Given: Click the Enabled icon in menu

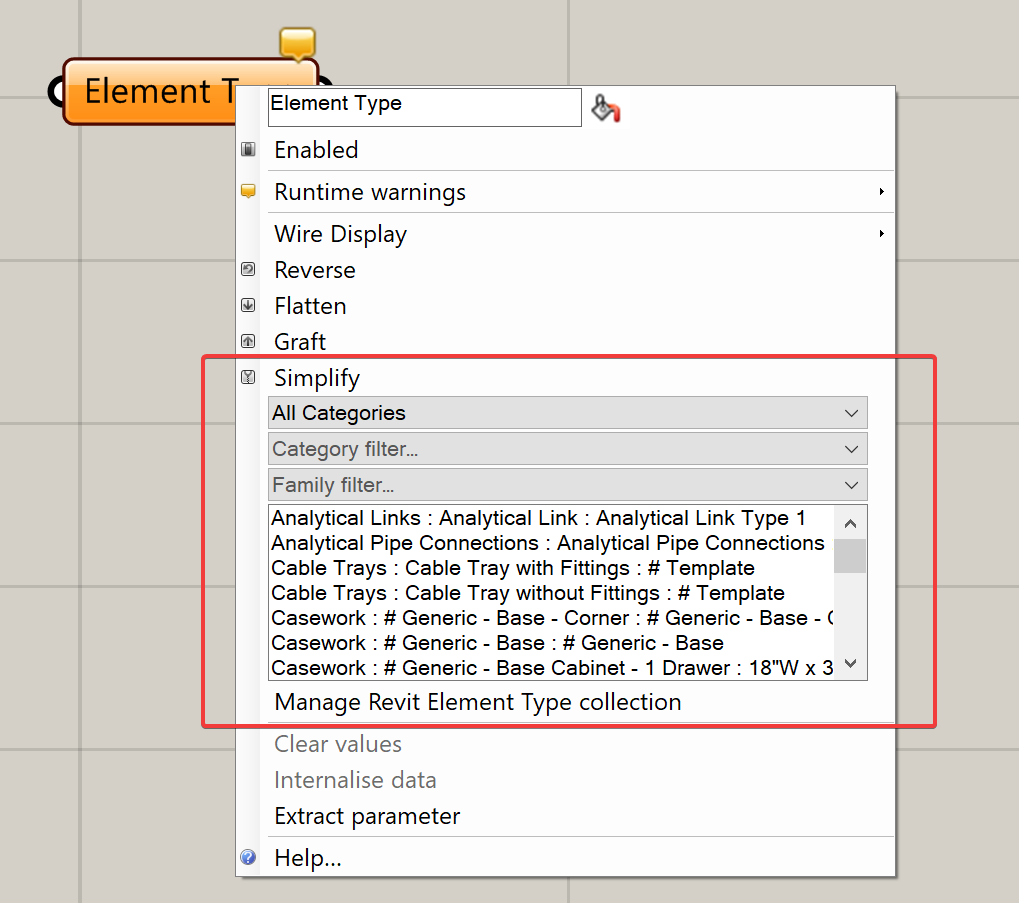Looking at the screenshot, I should [248, 149].
